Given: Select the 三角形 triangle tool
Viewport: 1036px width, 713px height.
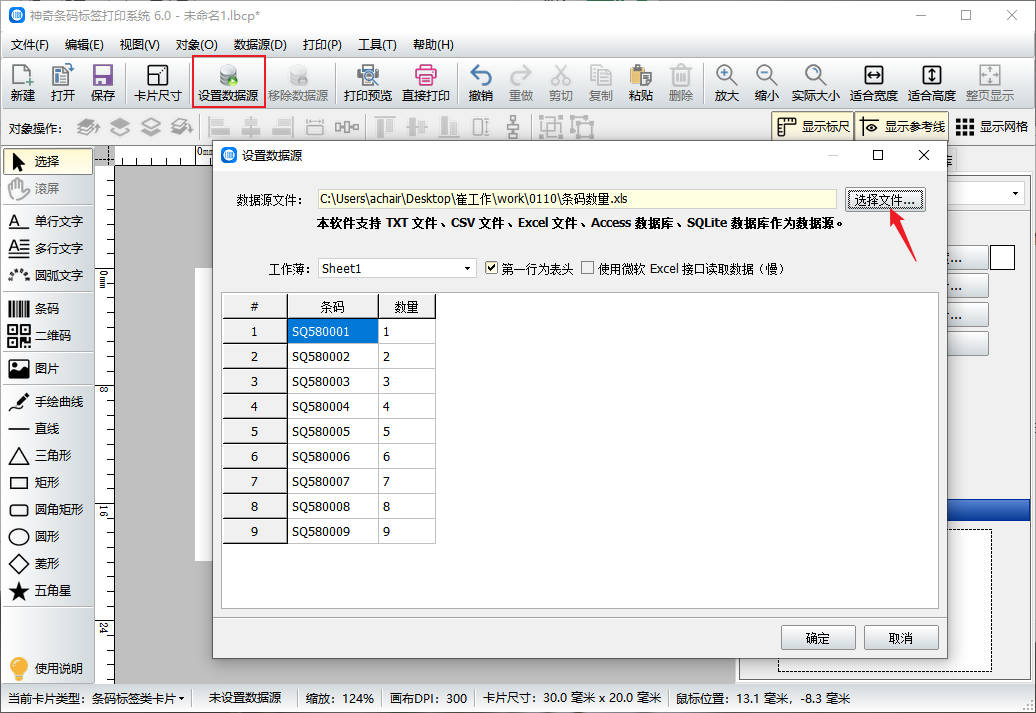Looking at the screenshot, I should (48, 455).
